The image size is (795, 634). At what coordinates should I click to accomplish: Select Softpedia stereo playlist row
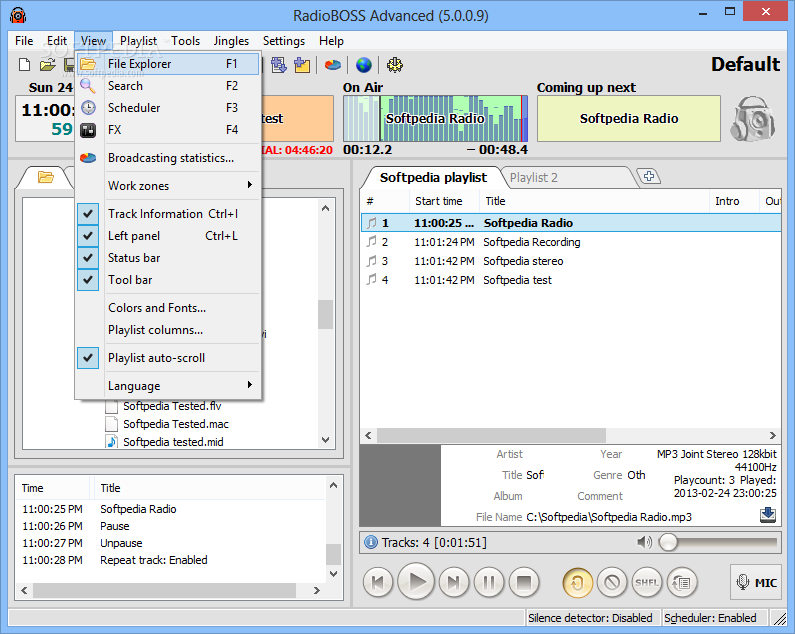coord(571,261)
